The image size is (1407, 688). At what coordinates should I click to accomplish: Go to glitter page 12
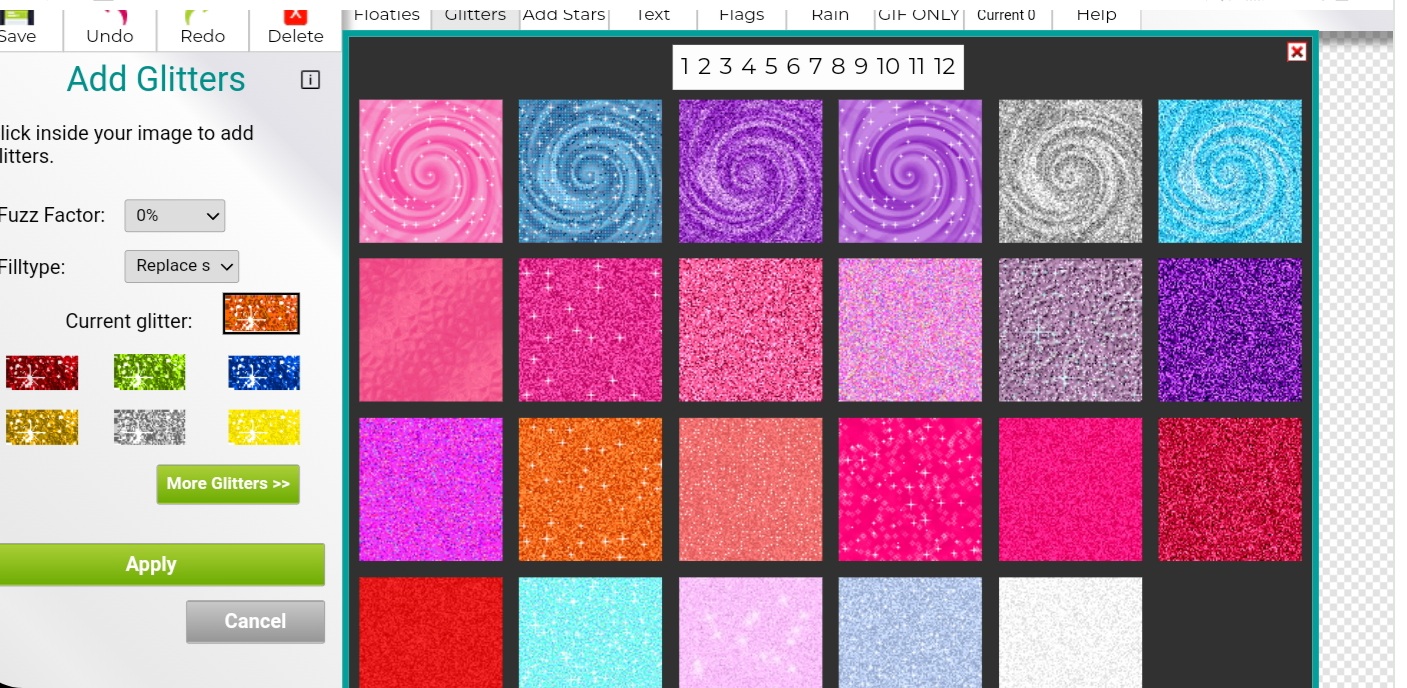tap(944, 67)
